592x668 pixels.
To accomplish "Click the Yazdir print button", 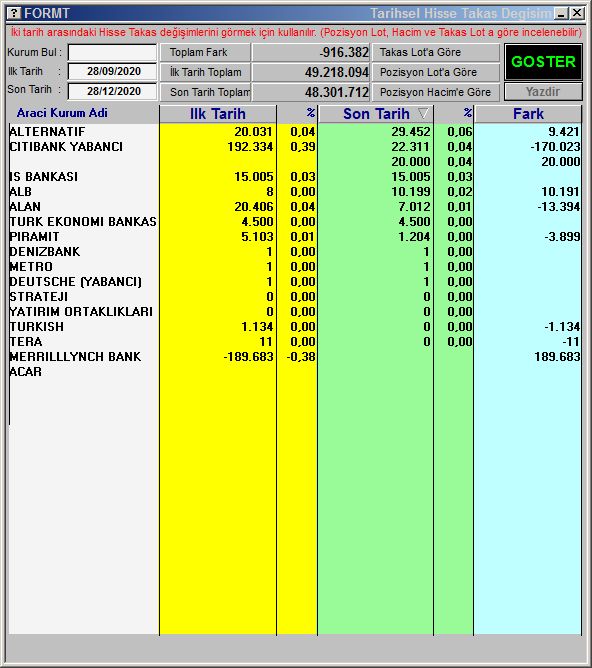I will (x=543, y=92).
